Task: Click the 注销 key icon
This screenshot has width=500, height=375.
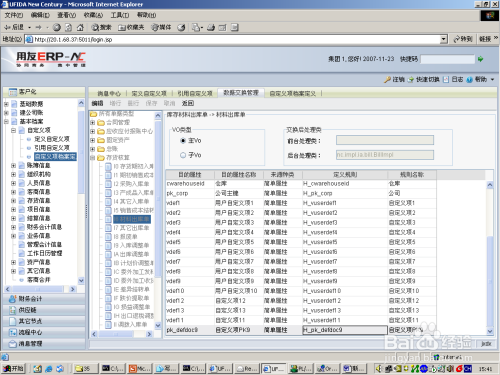Action: pos(387,79)
